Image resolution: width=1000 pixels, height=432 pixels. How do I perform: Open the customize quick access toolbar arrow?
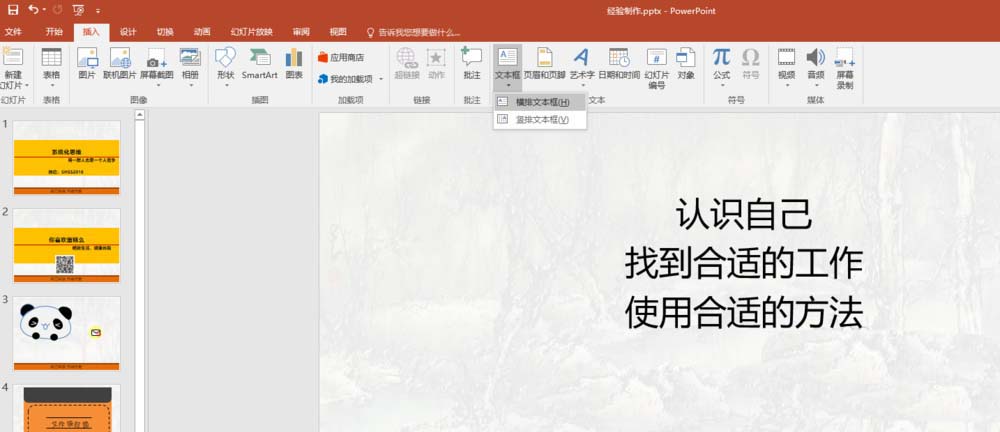98,11
